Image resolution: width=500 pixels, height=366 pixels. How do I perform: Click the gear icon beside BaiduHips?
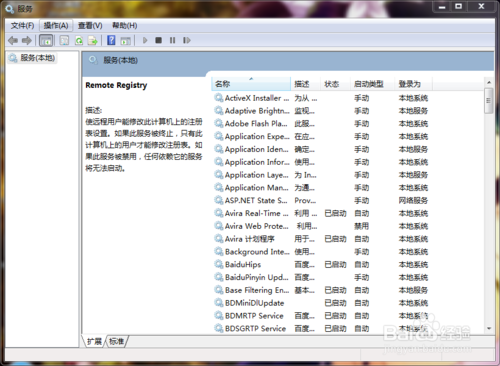coord(219,264)
